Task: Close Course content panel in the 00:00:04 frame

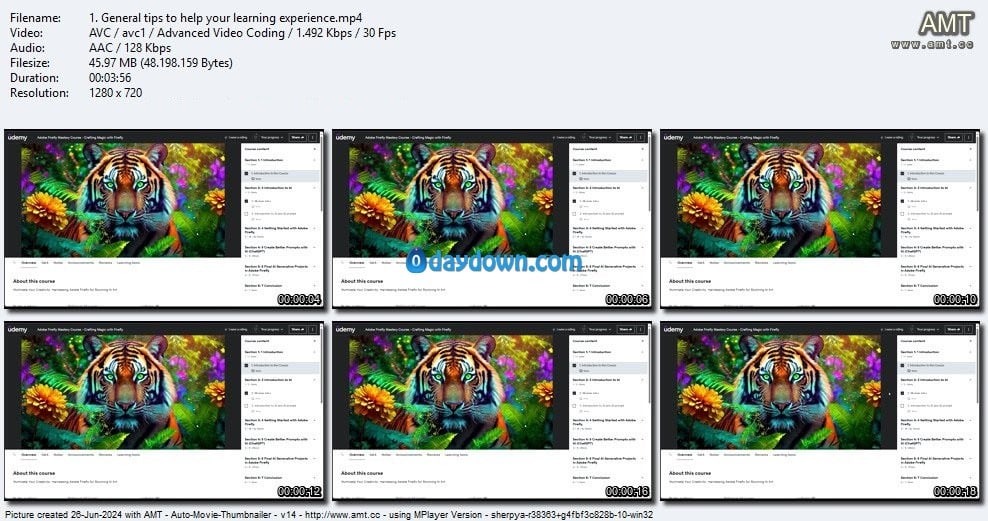Action: coord(315,149)
